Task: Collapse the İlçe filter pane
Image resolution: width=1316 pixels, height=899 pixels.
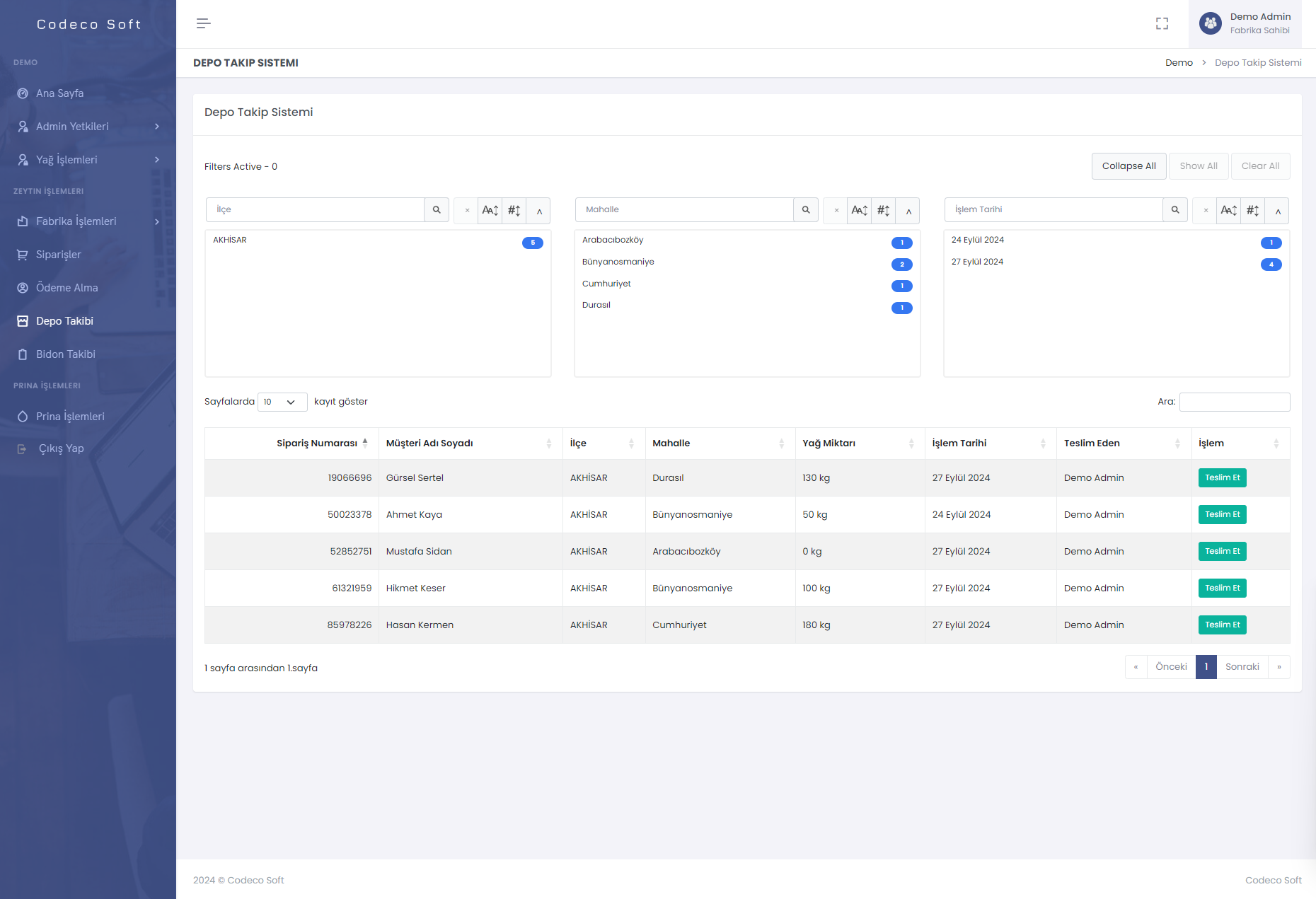Action: 539,211
